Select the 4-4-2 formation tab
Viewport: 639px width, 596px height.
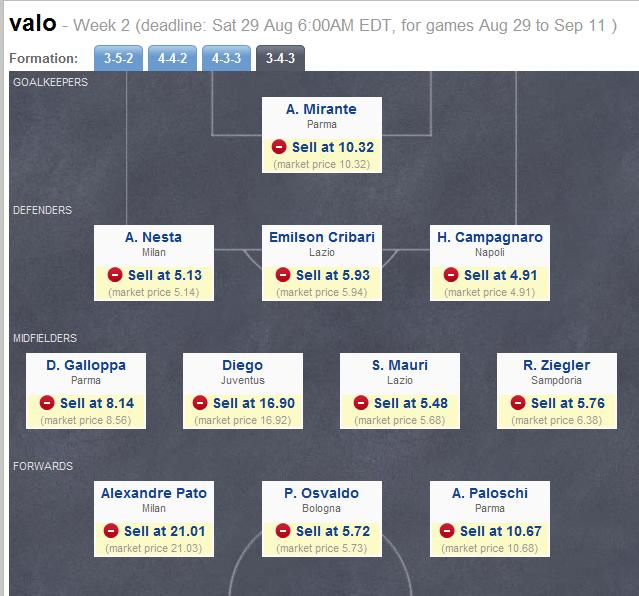pos(174,59)
